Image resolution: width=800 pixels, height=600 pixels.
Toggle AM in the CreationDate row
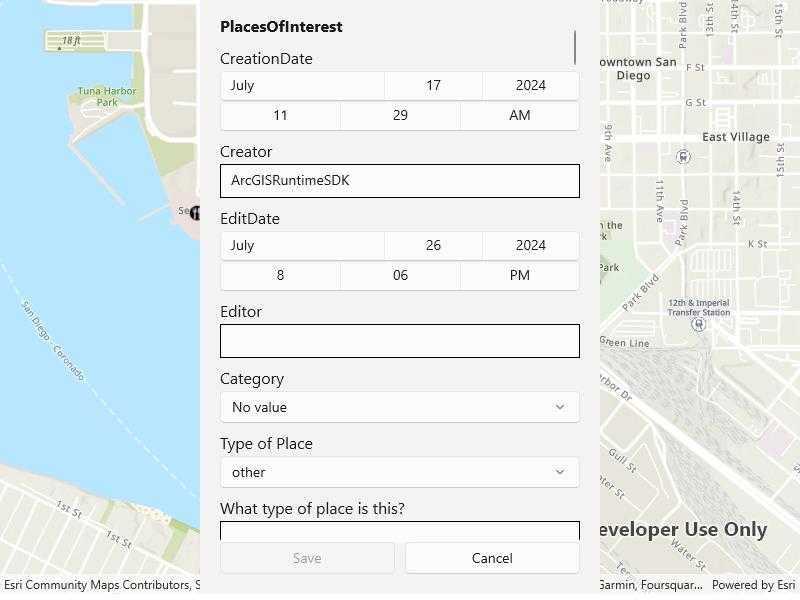[519, 115]
